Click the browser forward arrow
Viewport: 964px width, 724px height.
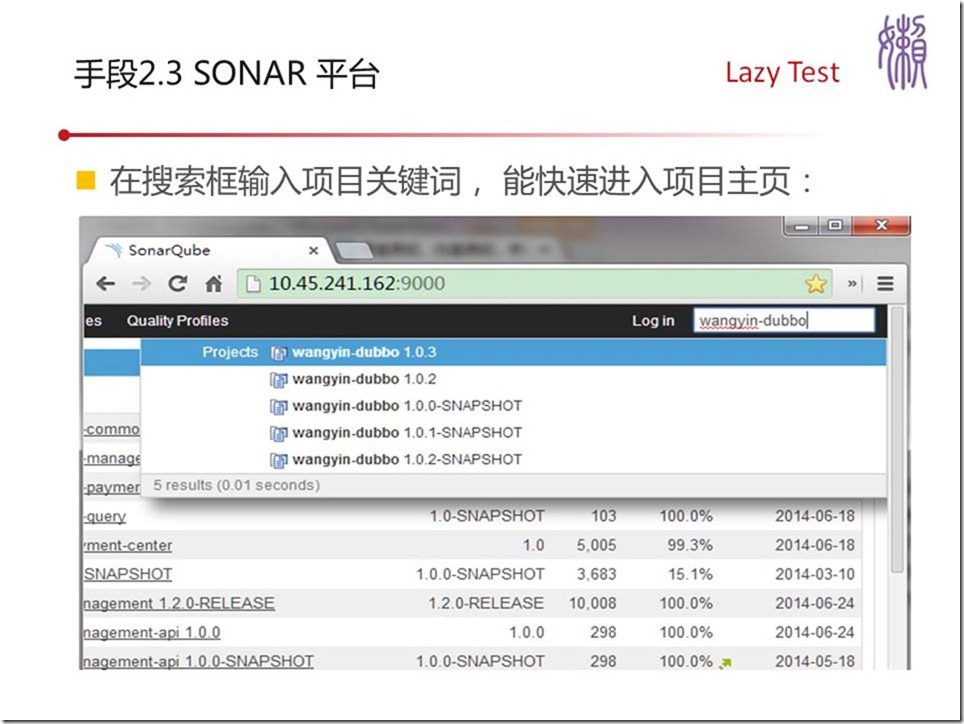tap(141, 283)
